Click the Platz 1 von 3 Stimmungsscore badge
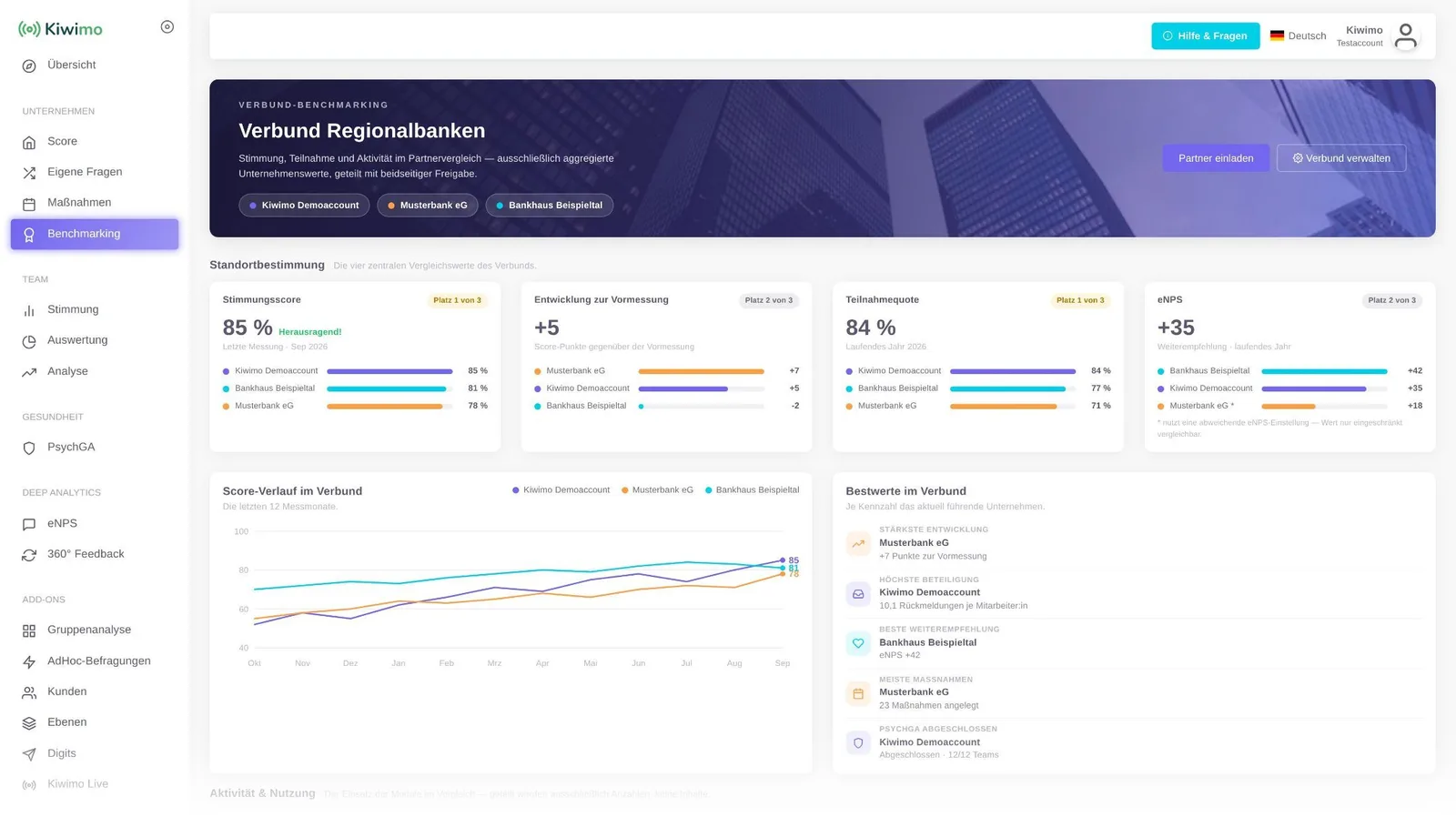Viewport: 1456px width, 837px height. coord(458,300)
